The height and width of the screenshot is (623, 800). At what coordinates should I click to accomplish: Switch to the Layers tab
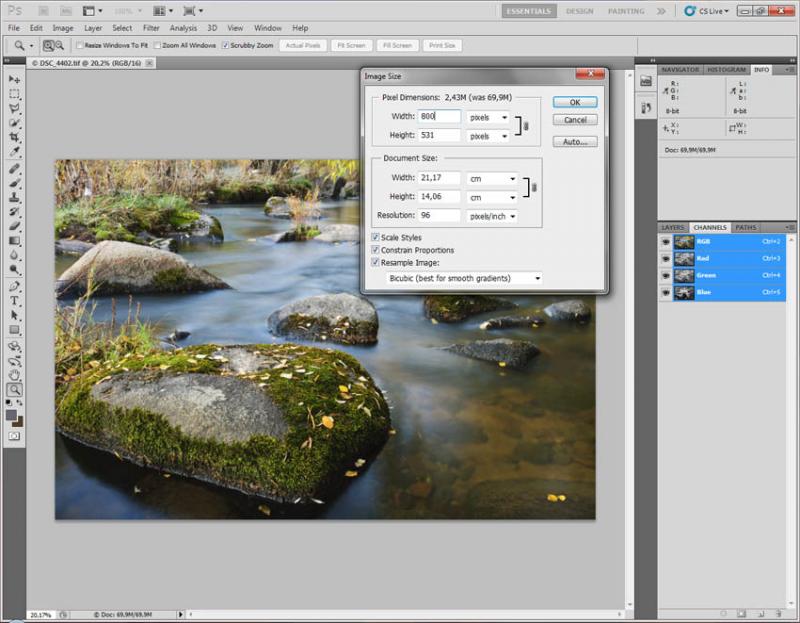pyautogui.click(x=673, y=228)
